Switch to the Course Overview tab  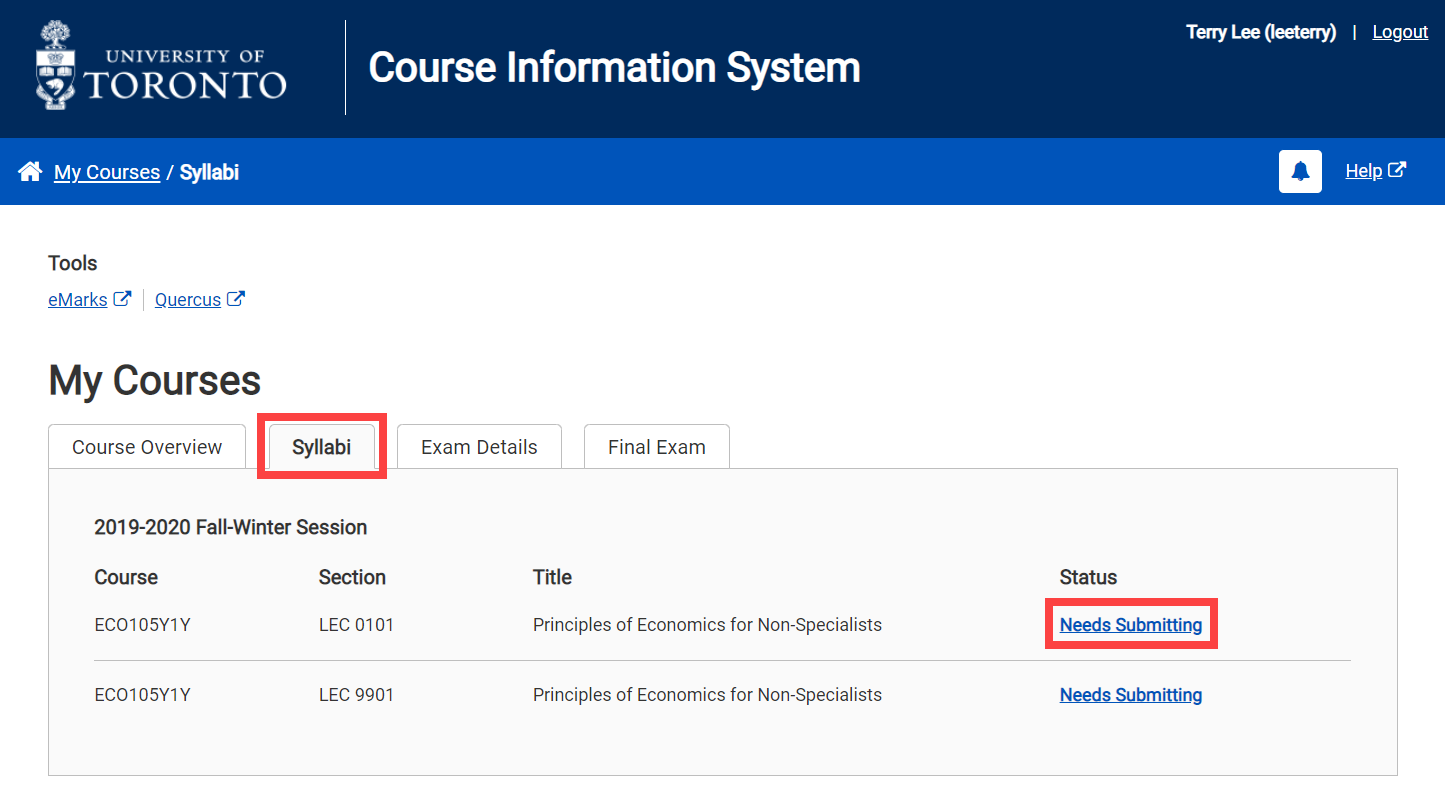[x=147, y=447]
